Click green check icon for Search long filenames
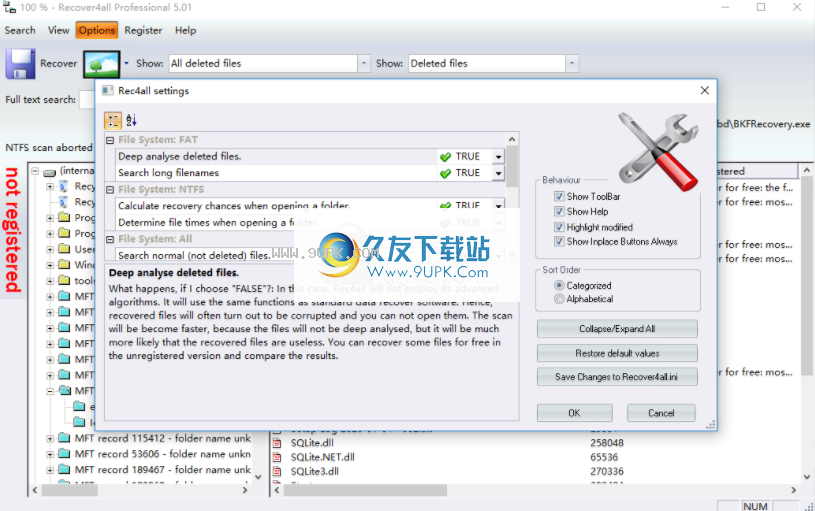 tap(445, 173)
